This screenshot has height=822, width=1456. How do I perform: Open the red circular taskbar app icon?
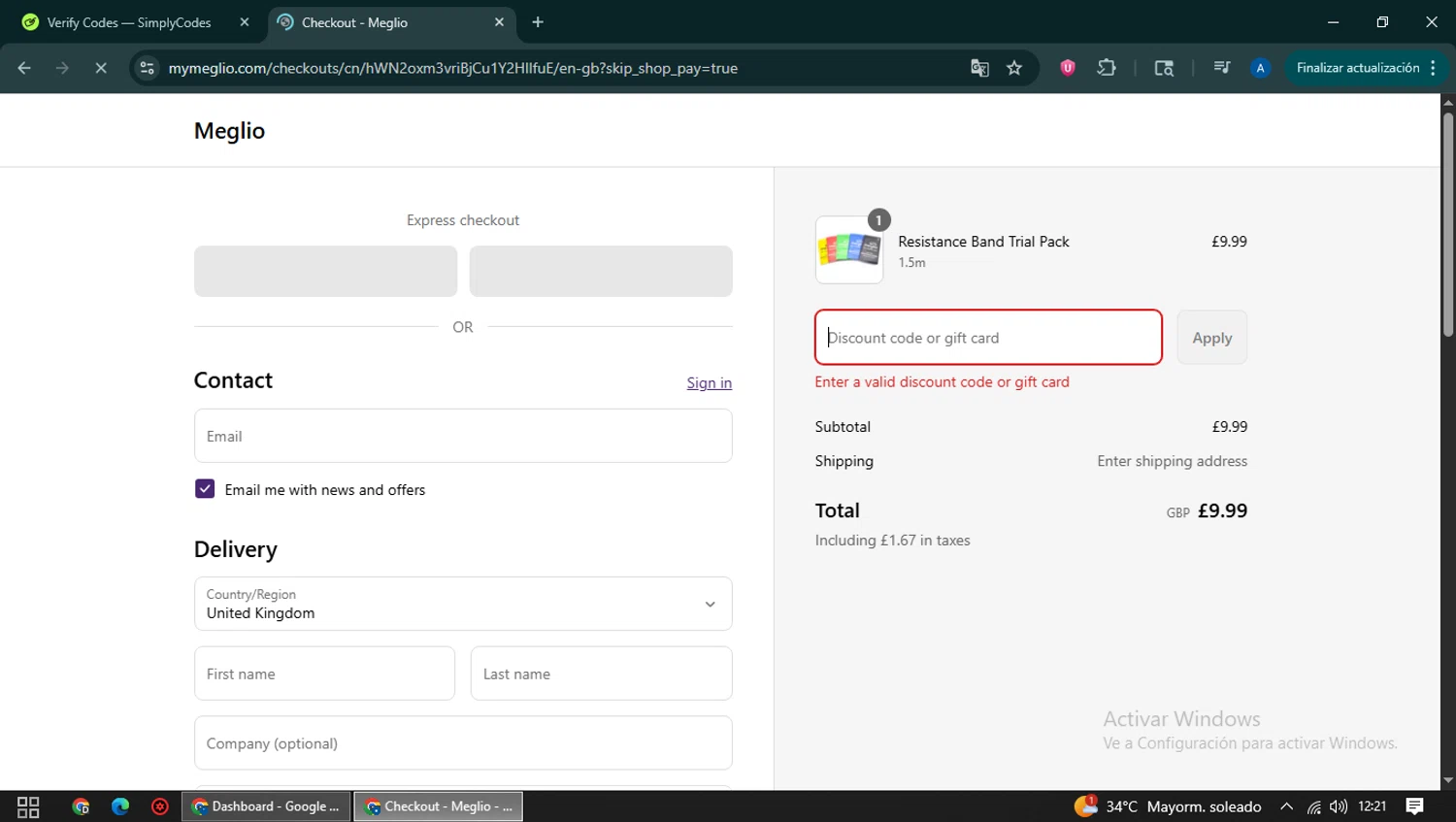[160, 806]
